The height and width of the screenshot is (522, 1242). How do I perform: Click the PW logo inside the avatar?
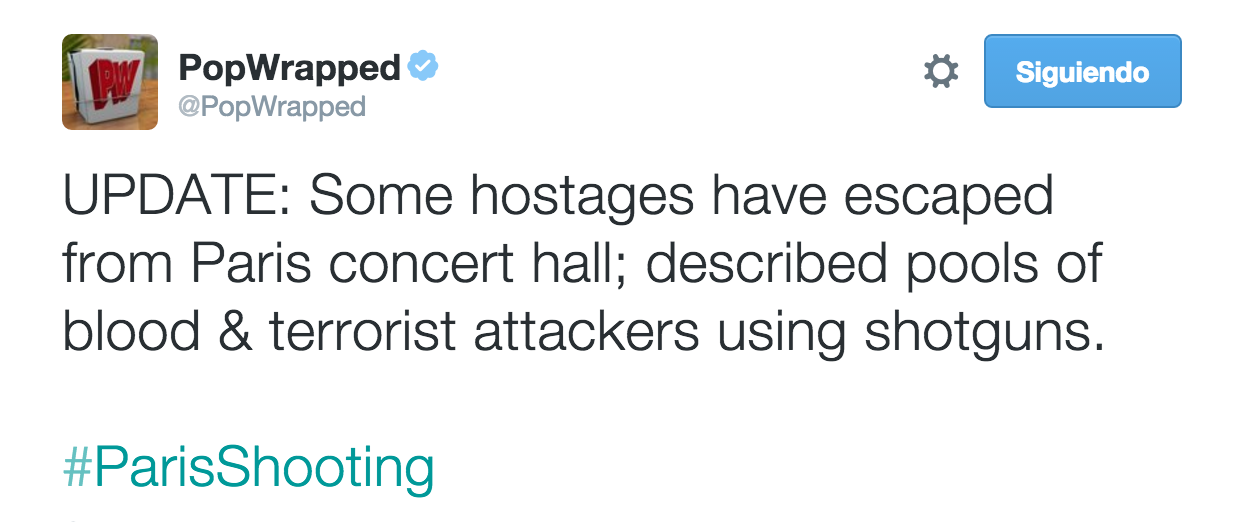pos(108,77)
